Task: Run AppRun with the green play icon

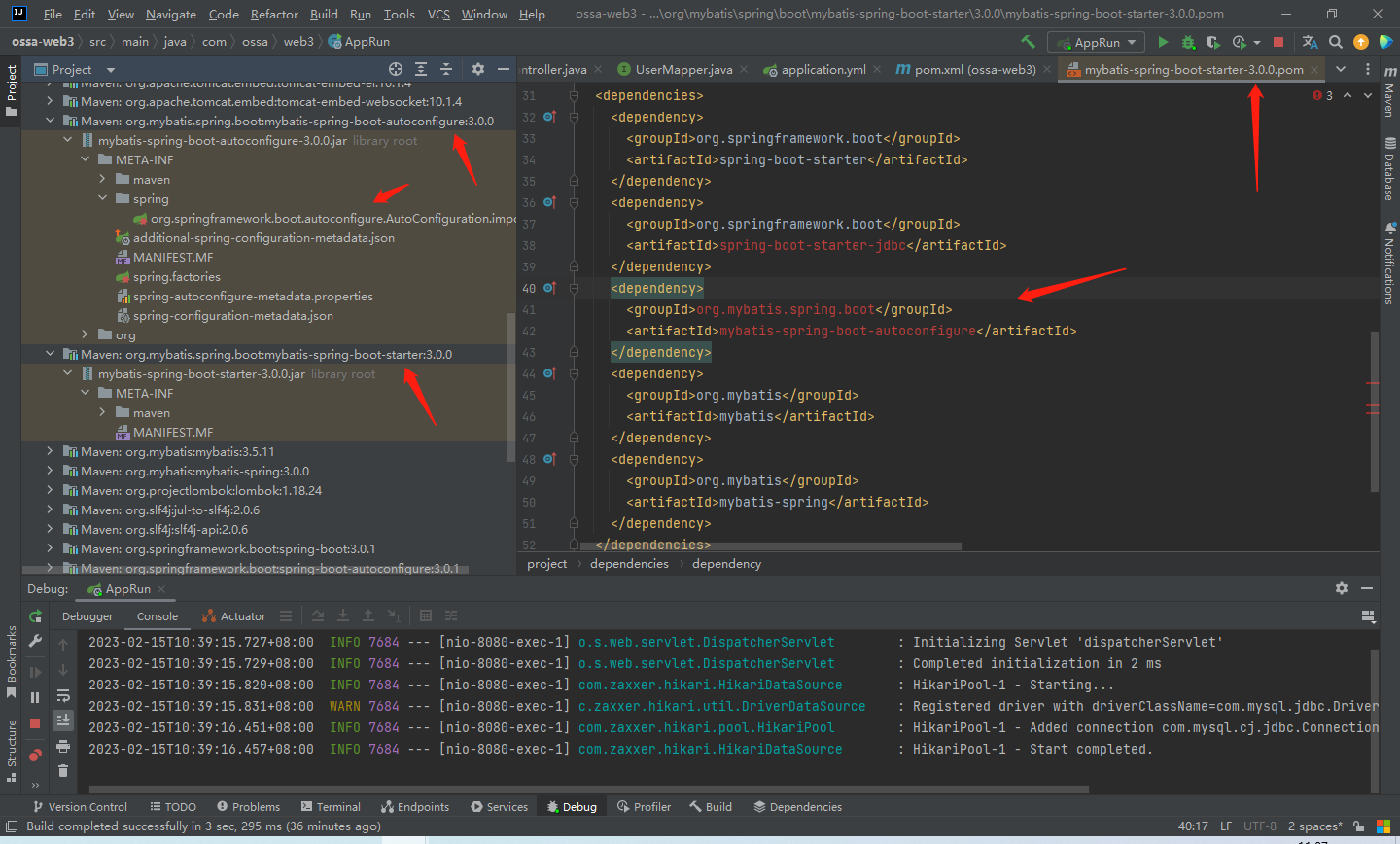Action: click(1163, 42)
